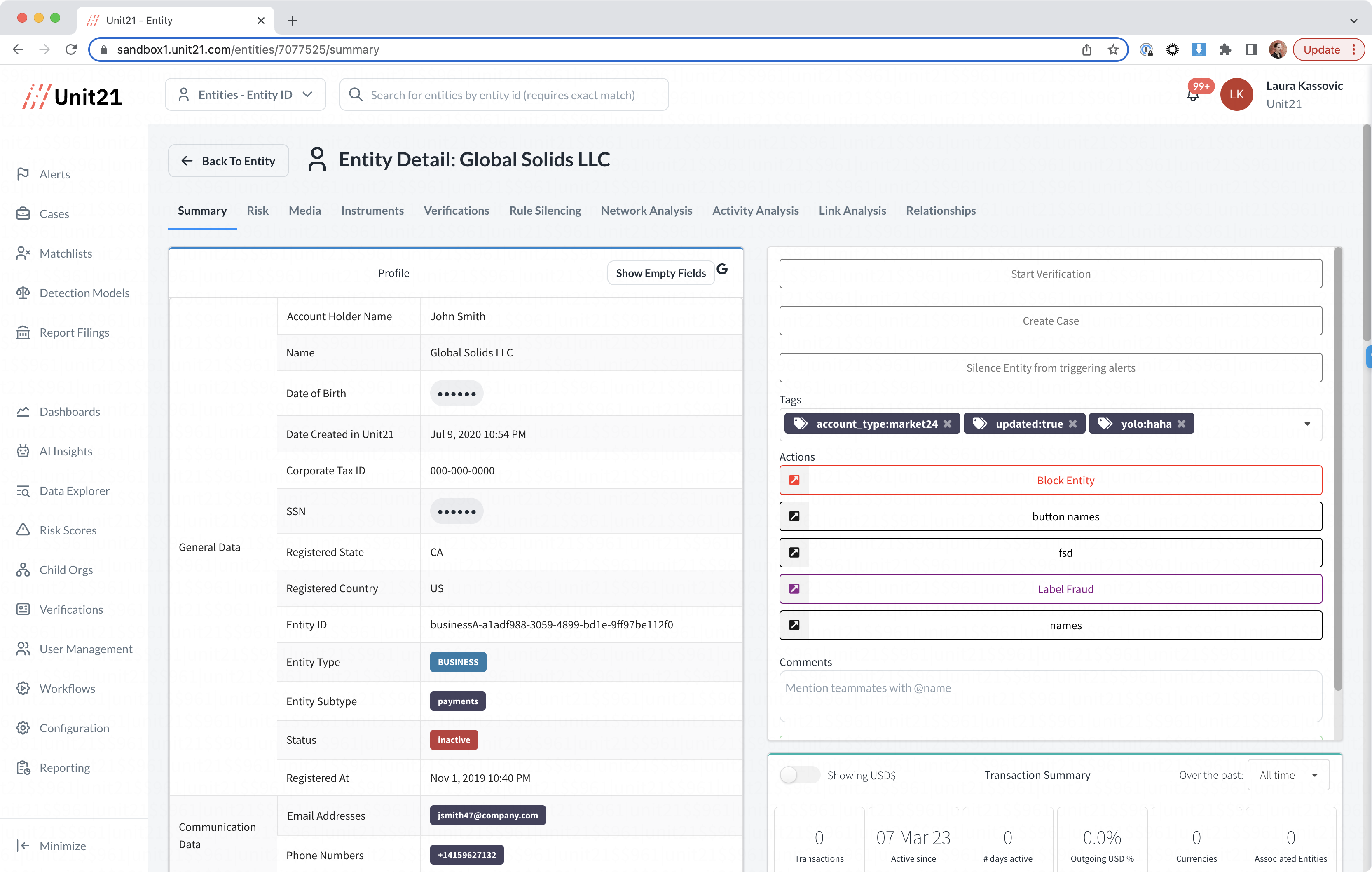Image resolution: width=1372 pixels, height=872 pixels.
Task: Click the notification bell icon
Action: pos(1193,96)
